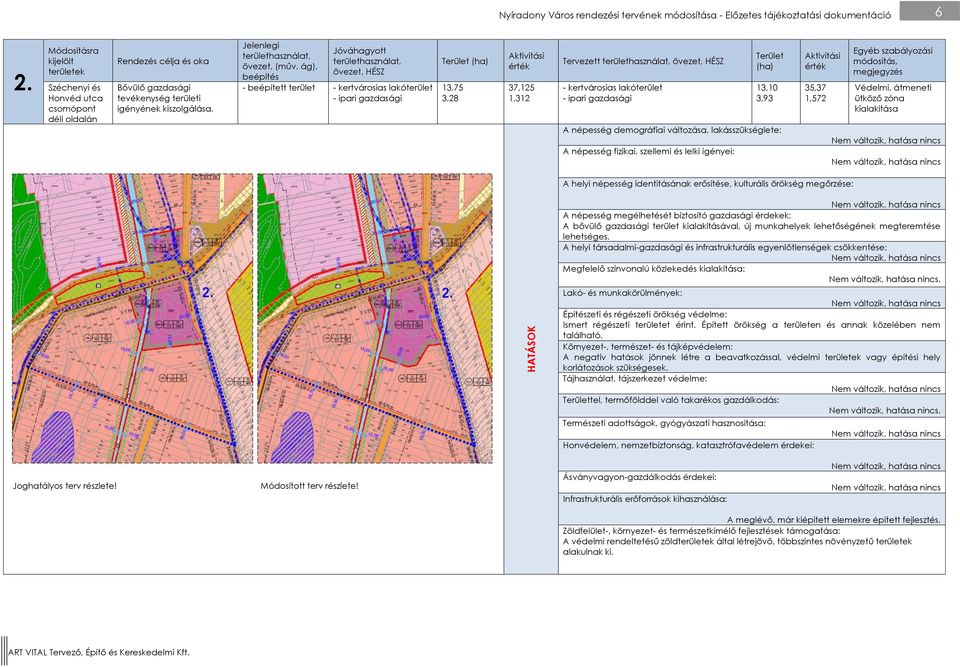Click the "Rendezés célja és oka" header
Screen dimensions: 960x667
coord(163,61)
